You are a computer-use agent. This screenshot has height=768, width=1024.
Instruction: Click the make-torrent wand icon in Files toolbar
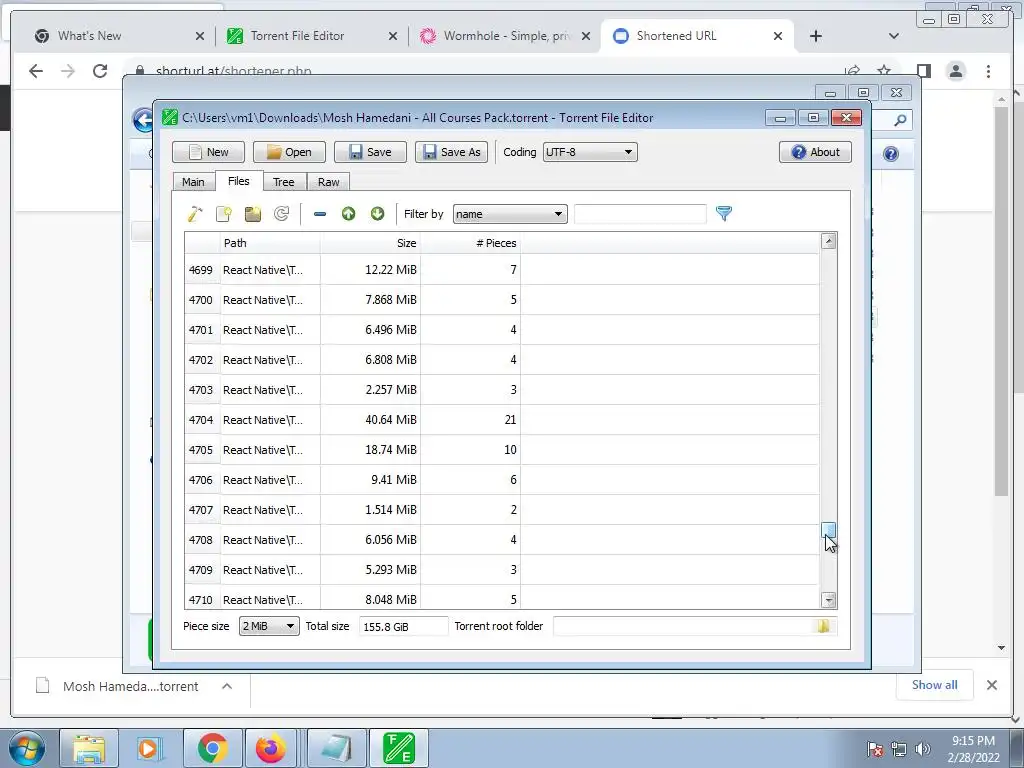click(x=195, y=214)
